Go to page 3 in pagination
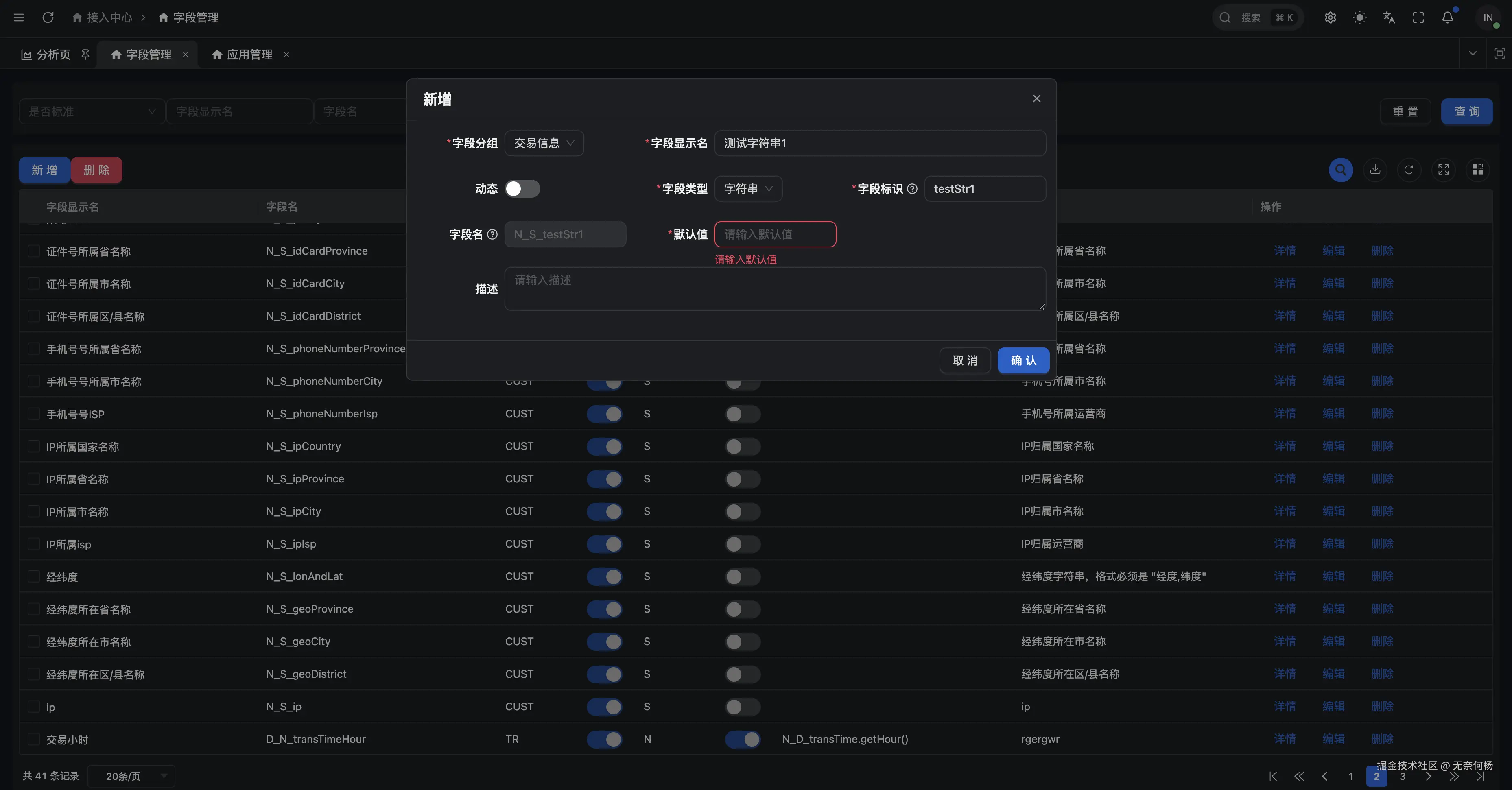Image resolution: width=1512 pixels, height=790 pixels. click(x=1402, y=776)
